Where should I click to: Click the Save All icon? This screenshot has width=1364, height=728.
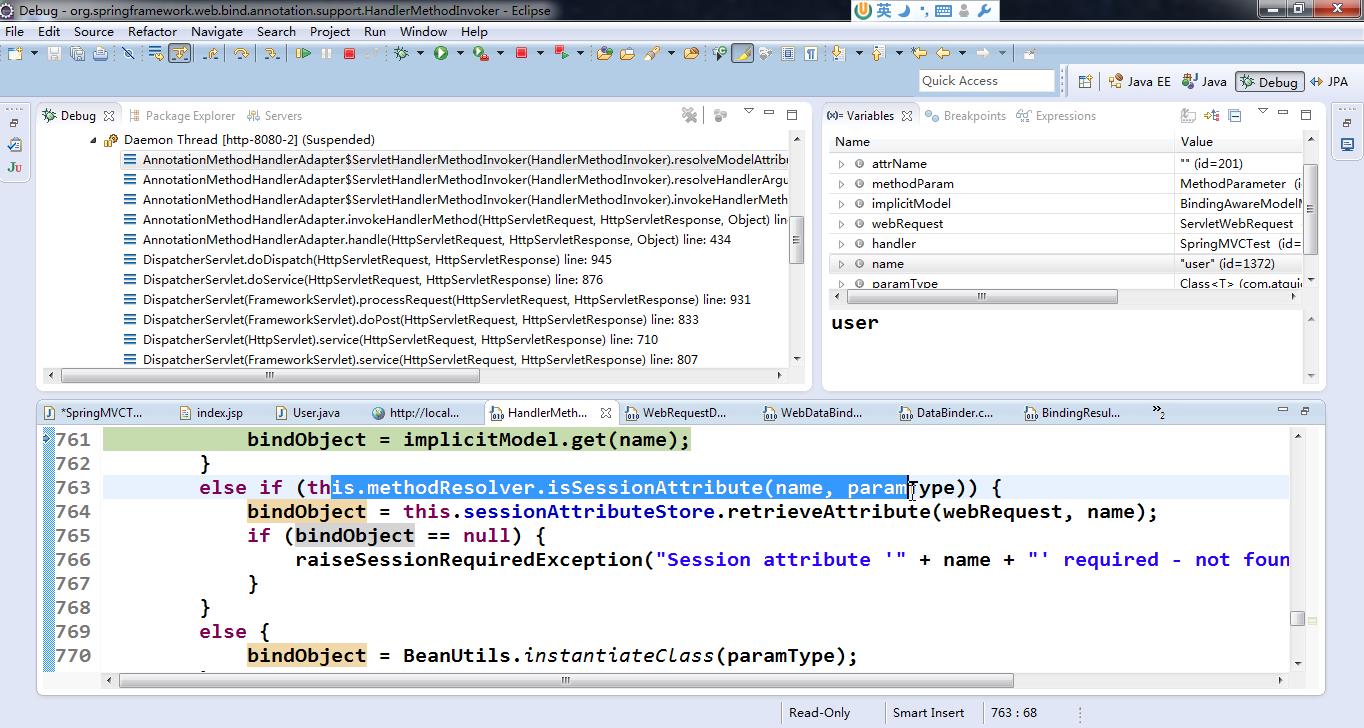(x=77, y=53)
